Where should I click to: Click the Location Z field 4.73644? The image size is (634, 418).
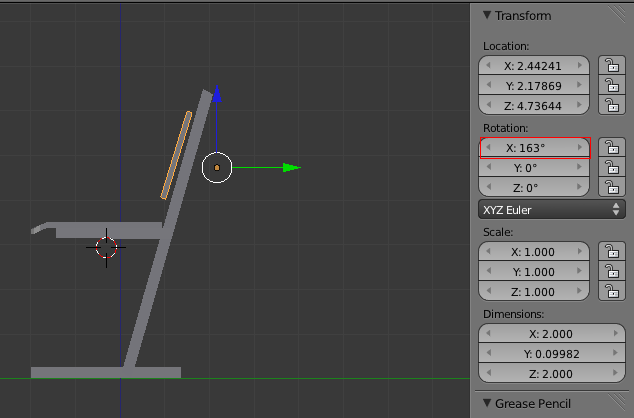(x=534, y=106)
